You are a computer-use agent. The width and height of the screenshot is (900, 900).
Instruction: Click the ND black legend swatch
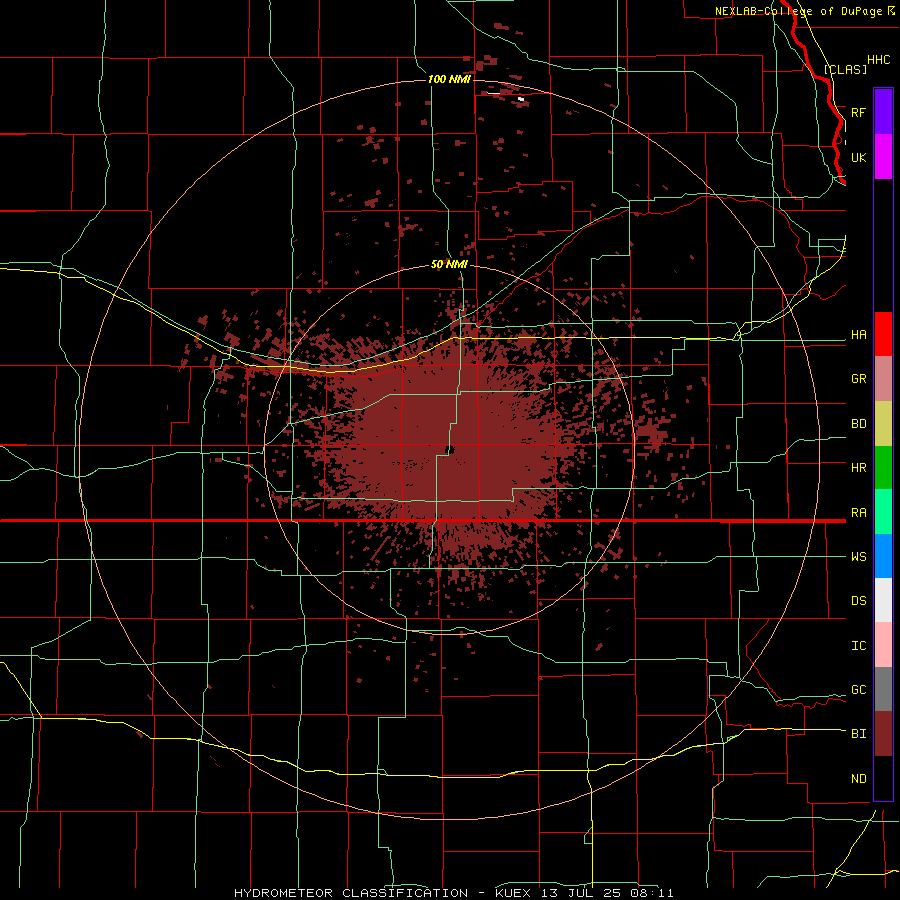pos(883,778)
